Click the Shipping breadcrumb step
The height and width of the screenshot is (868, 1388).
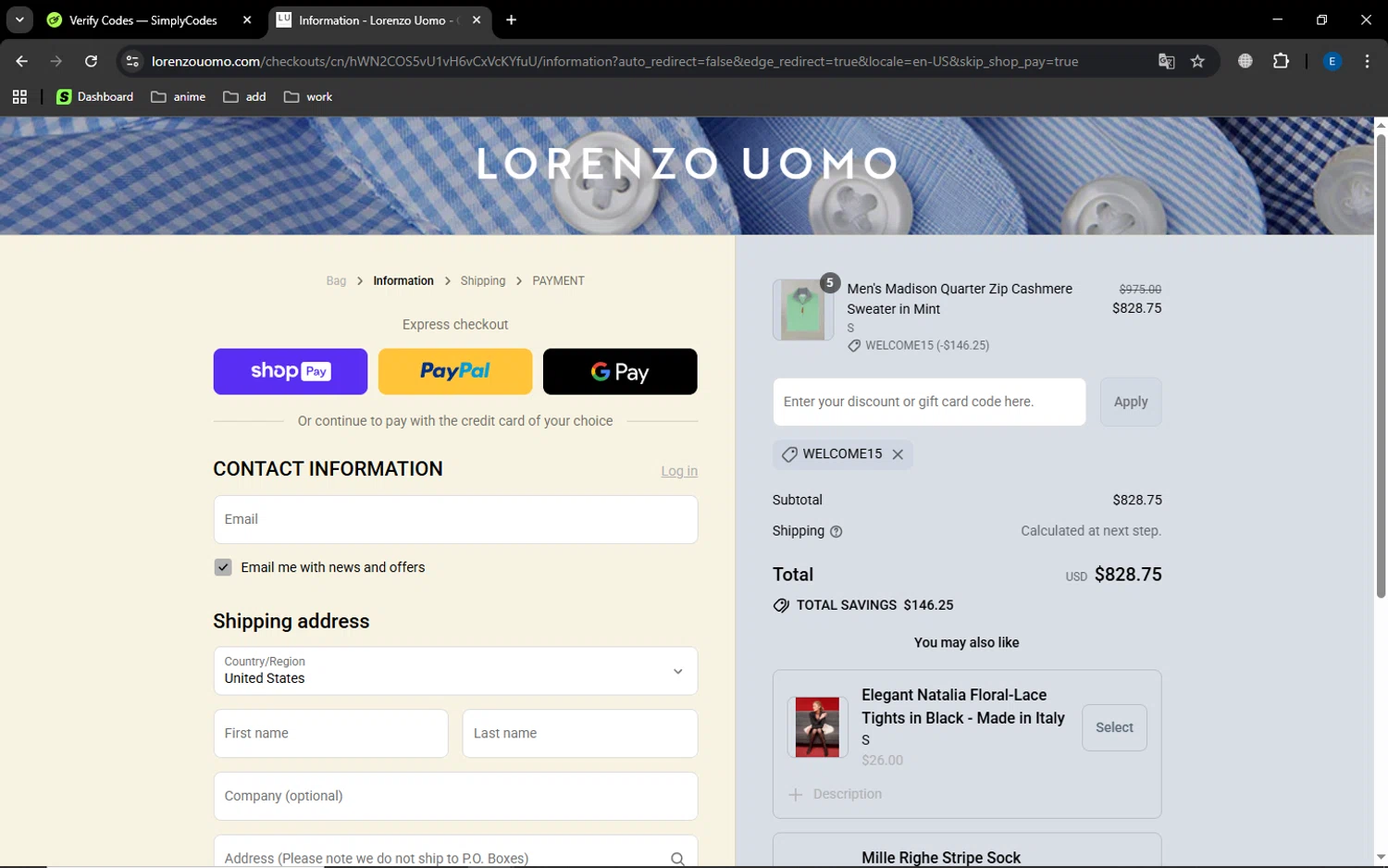pos(483,280)
